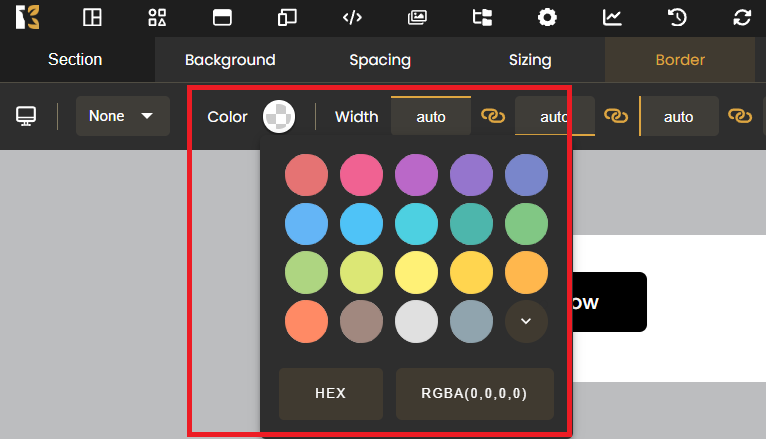Open the widgets/elements icon in top bar
Viewport: 766px width, 439px height.
coord(157,17)
